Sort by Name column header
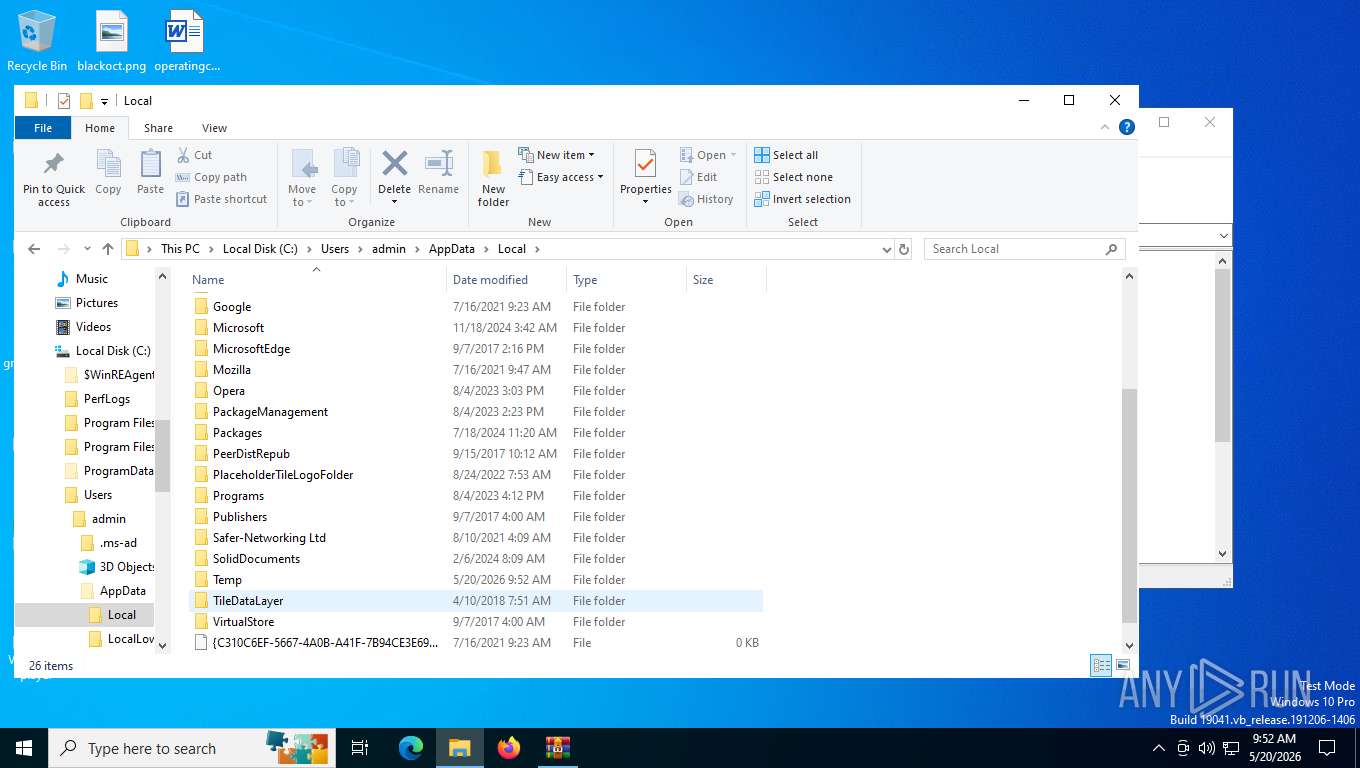The image size is (1360, 768). tap(316, 280)
